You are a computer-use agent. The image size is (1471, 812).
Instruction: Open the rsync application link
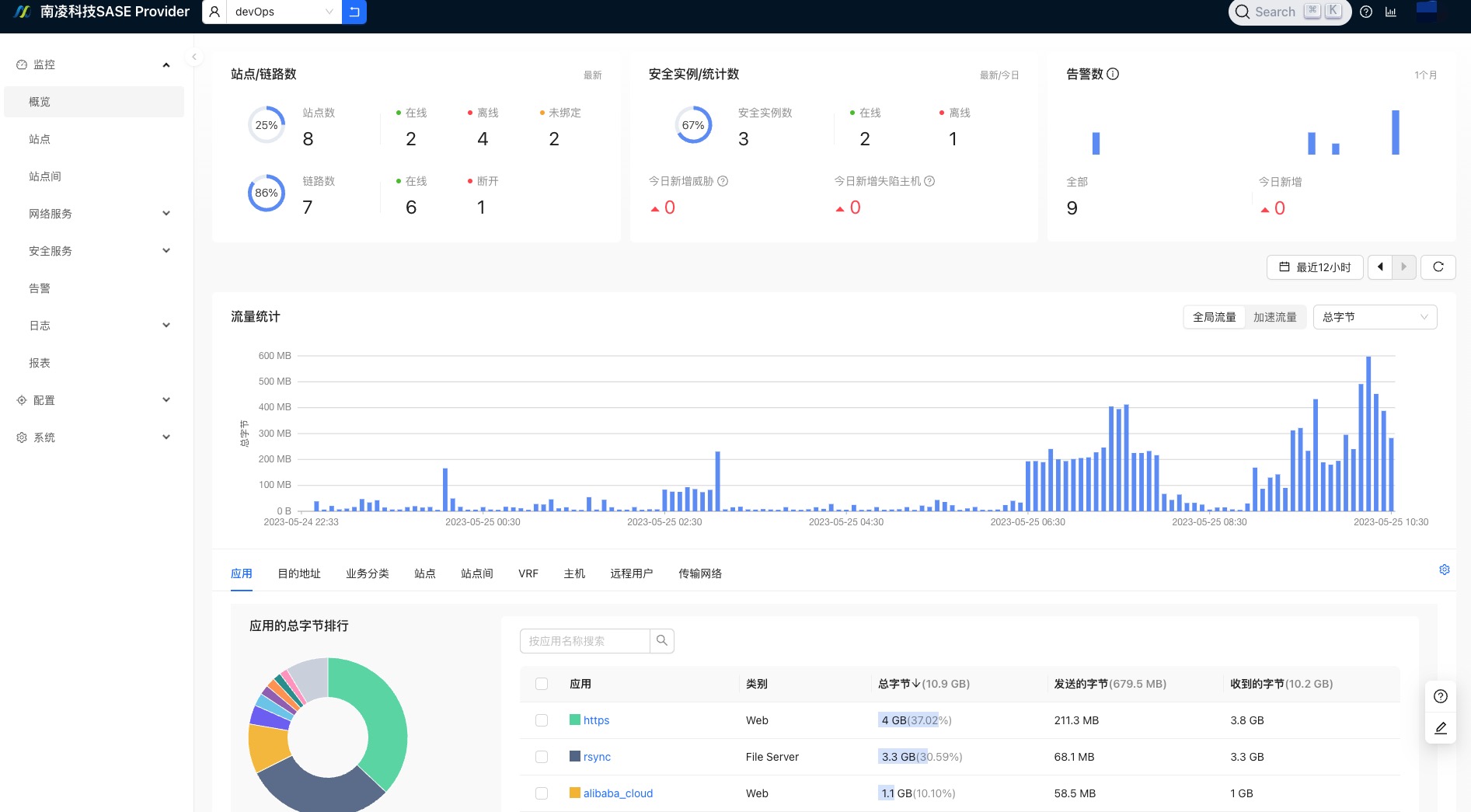[597, 757]
